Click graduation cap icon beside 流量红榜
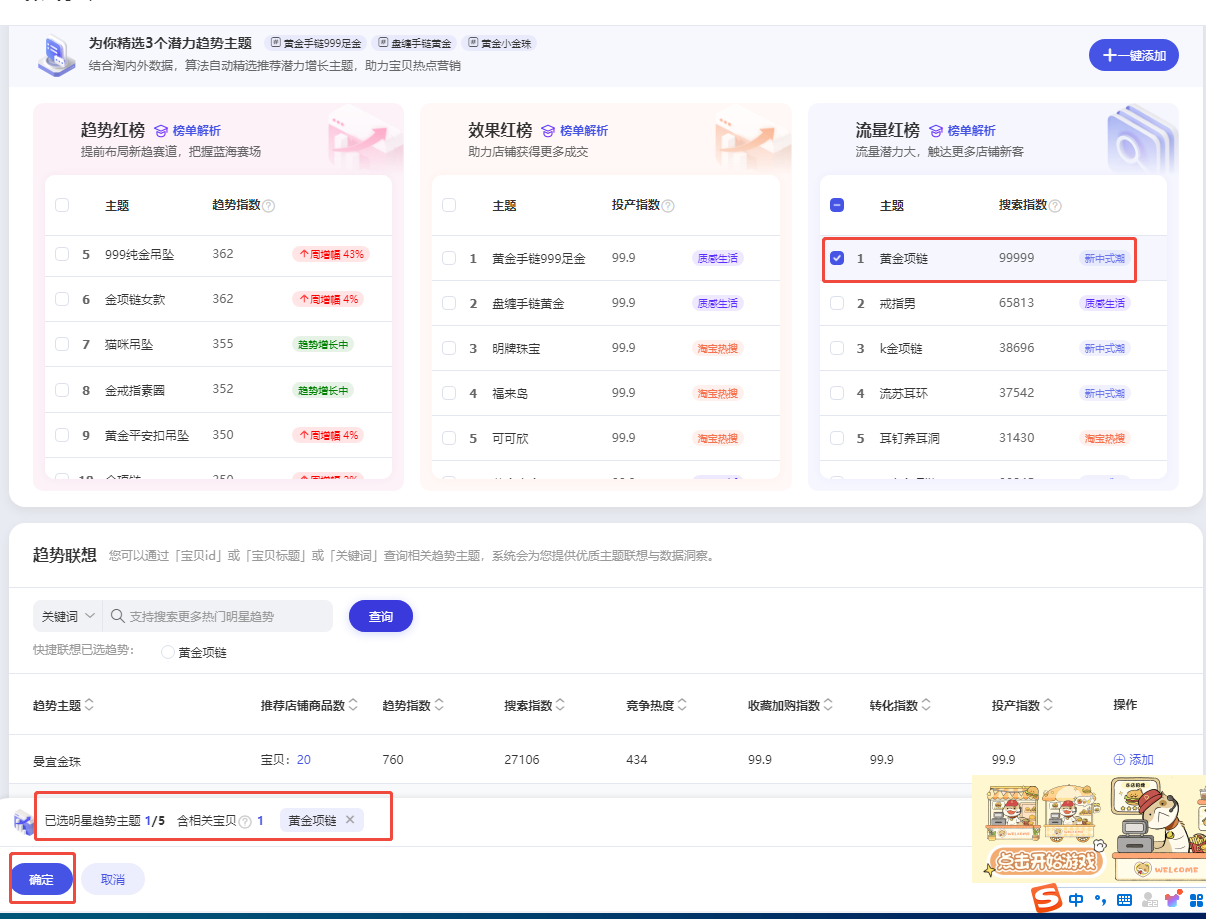This screenshot has height=919, width=1206. click(x=936, y=131)
